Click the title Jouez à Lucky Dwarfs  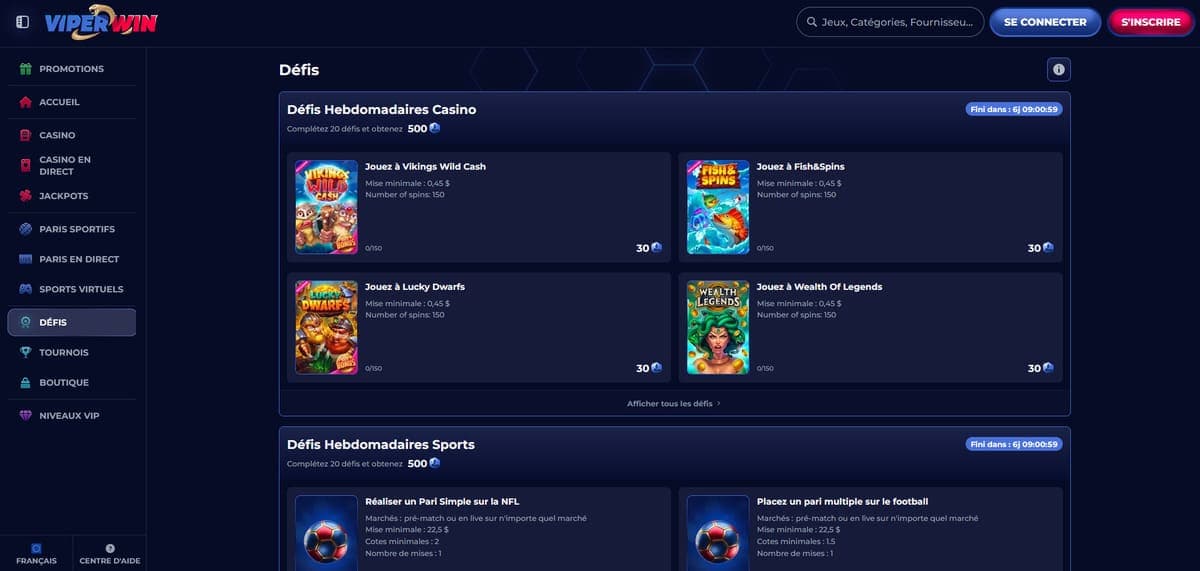pyautogui.click(x=415, y=286)
